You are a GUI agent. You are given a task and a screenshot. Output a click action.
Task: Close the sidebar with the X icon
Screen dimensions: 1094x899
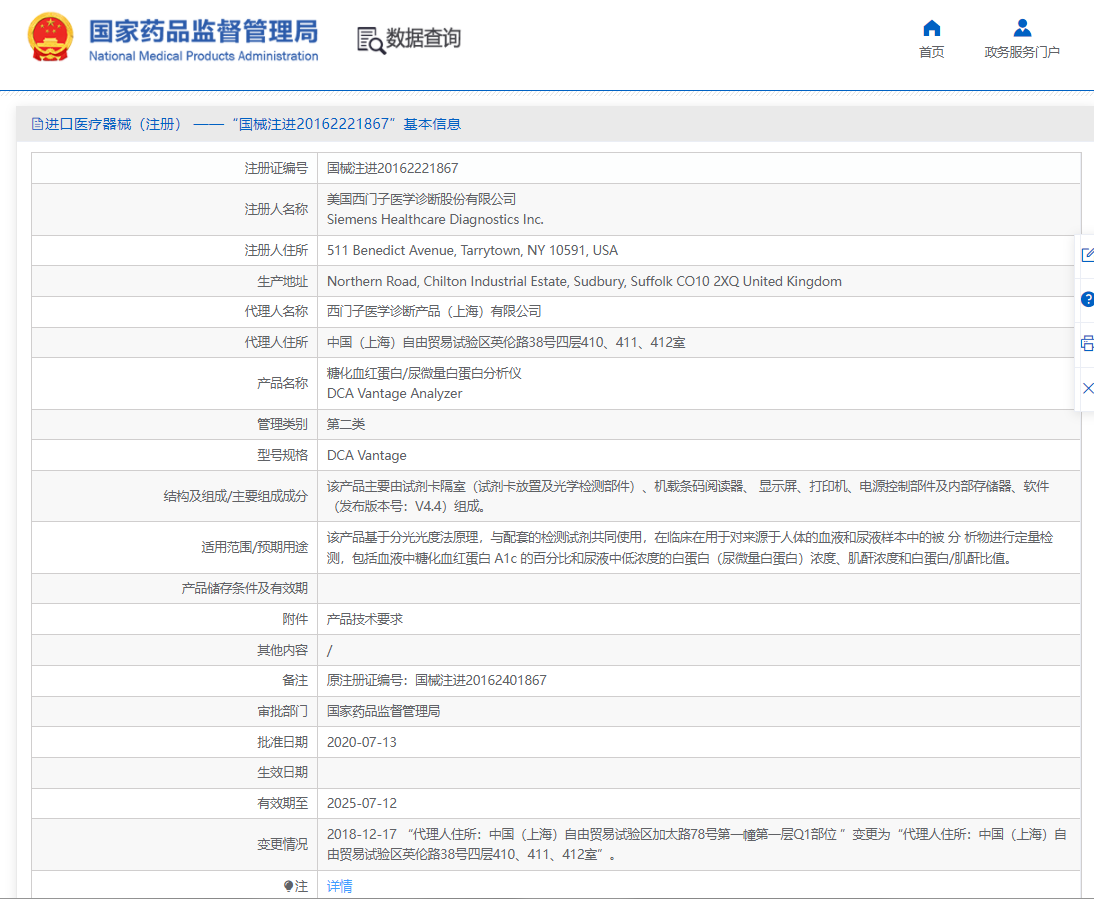click(1087, 388)
